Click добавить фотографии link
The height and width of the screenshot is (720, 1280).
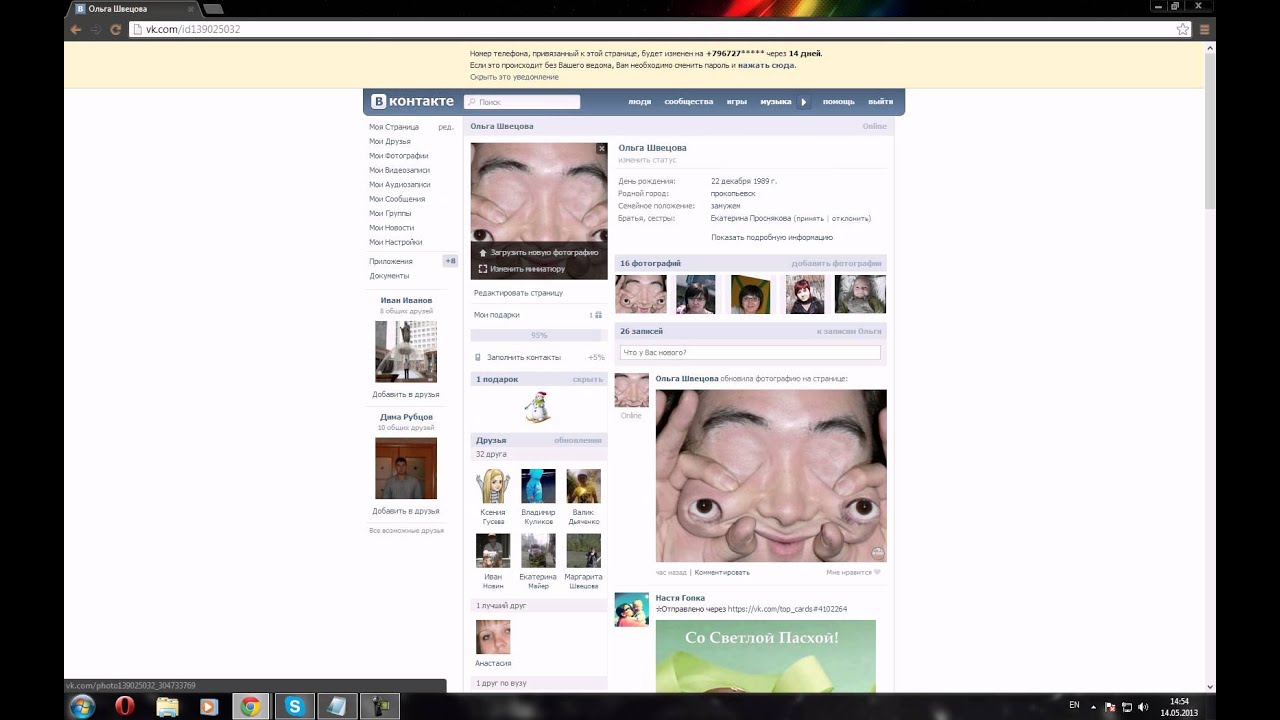click(x=837, y=263)
